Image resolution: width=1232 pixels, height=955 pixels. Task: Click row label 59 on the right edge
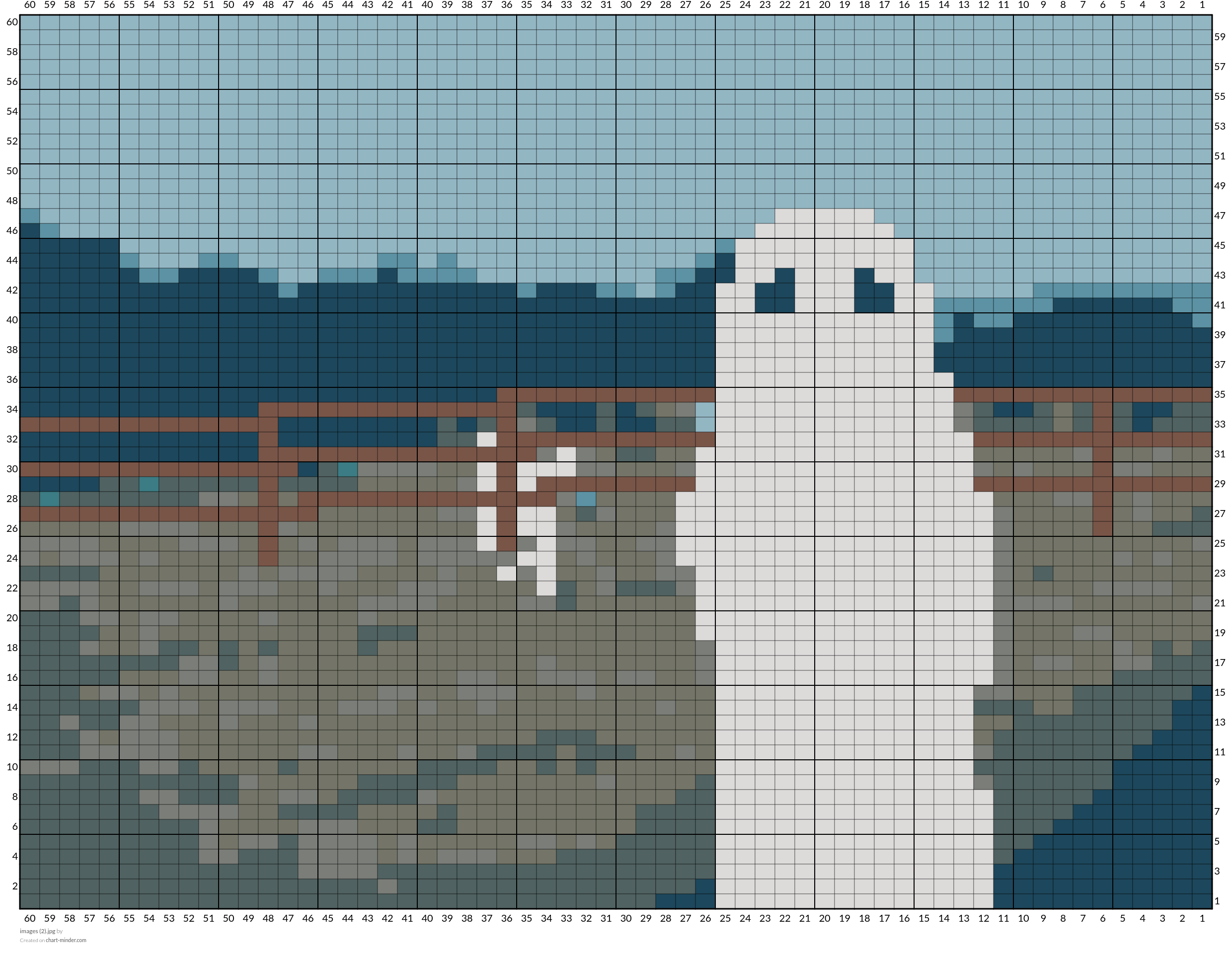tap(1220, 37)
